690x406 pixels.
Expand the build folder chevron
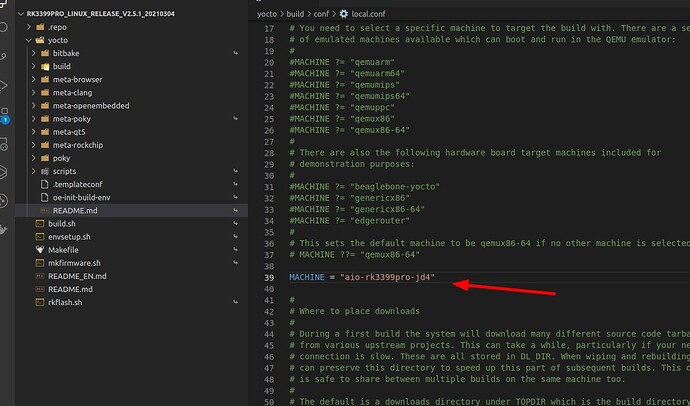[x=33, y=66]
